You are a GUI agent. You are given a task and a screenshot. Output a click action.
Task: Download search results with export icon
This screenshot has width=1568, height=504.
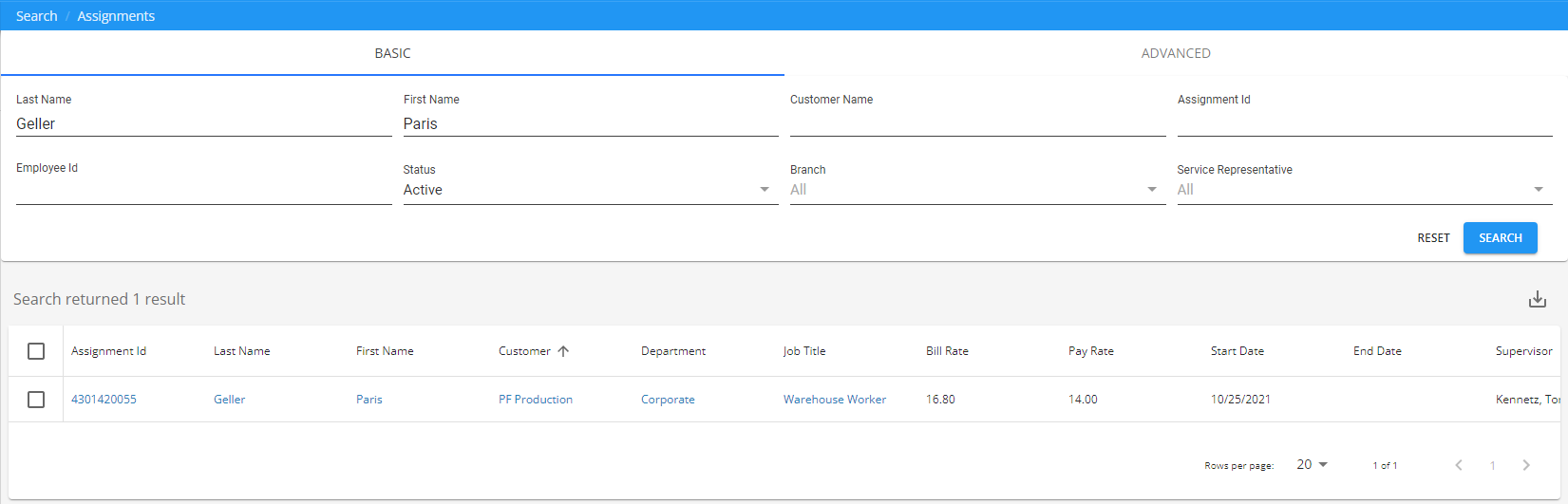pyautogui.click(x=1537, y=300)
